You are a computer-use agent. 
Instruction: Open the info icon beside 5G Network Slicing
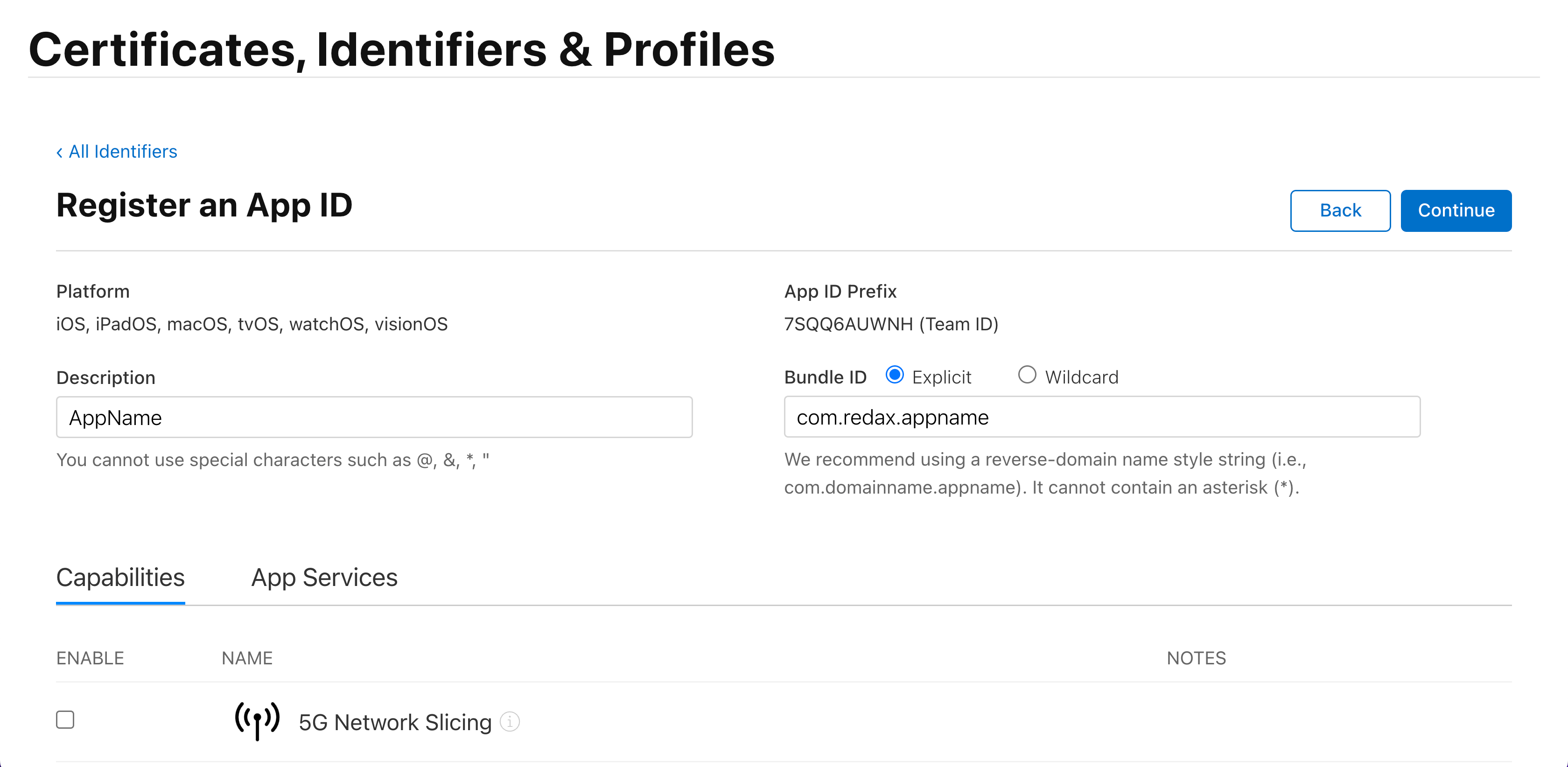[510, 722]
